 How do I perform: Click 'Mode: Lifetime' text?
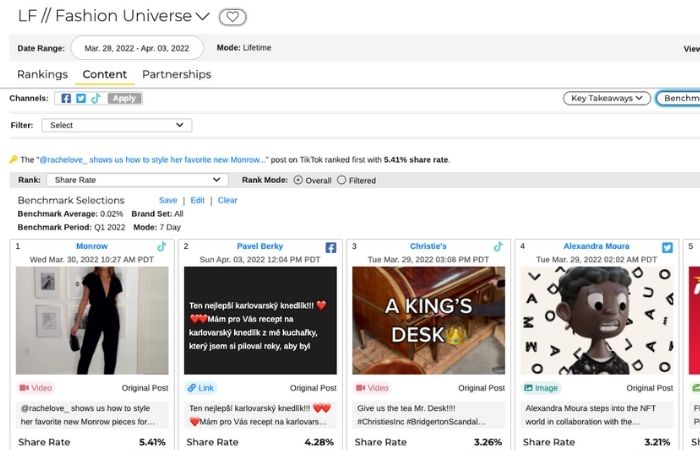click(x=244, y=48)
